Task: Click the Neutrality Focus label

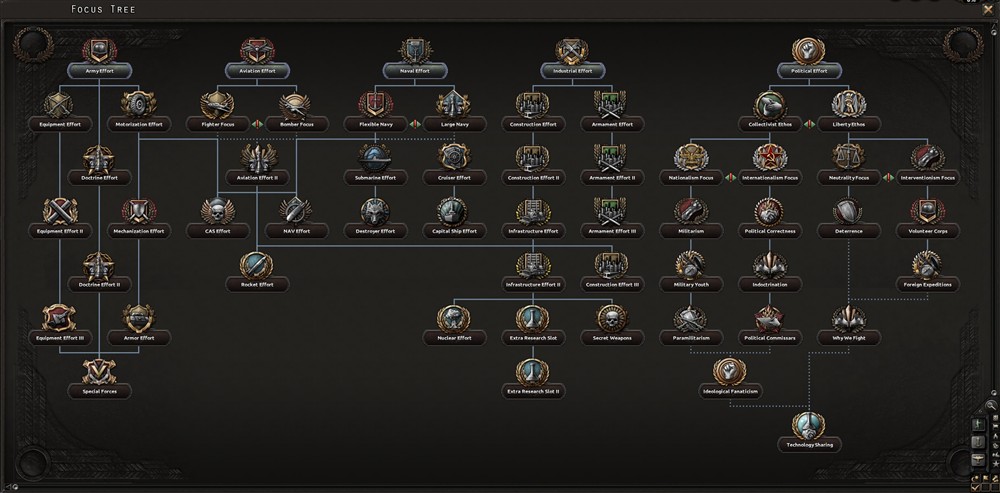Action: 849,178
